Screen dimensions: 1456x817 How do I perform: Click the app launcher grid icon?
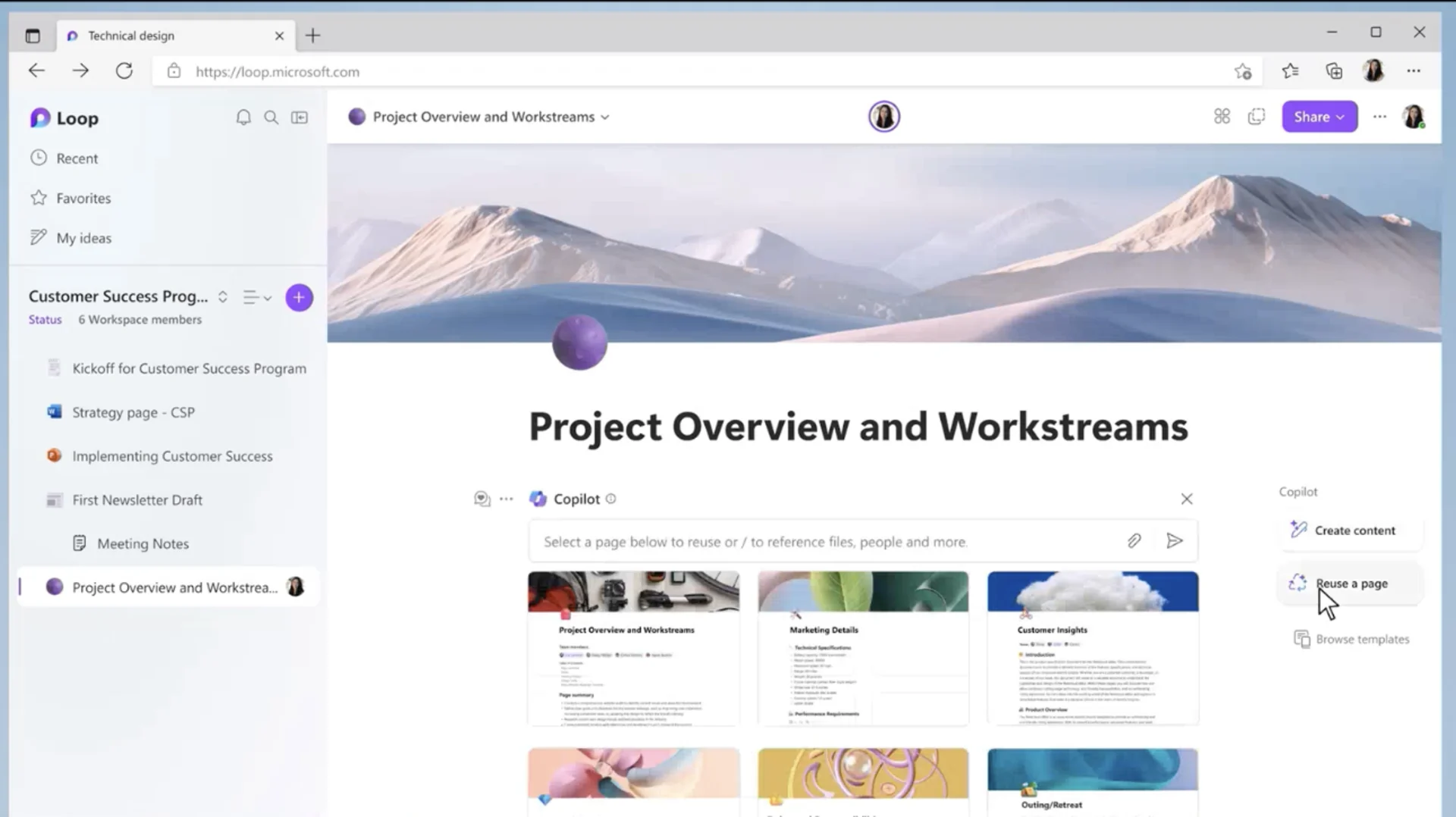pos(1222,116)
